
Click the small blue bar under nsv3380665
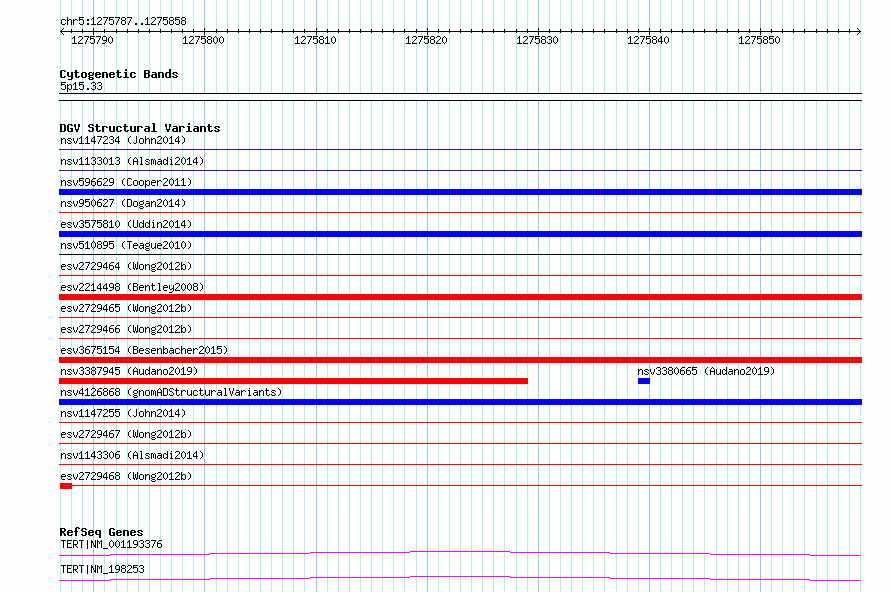[x=644, y=381]
